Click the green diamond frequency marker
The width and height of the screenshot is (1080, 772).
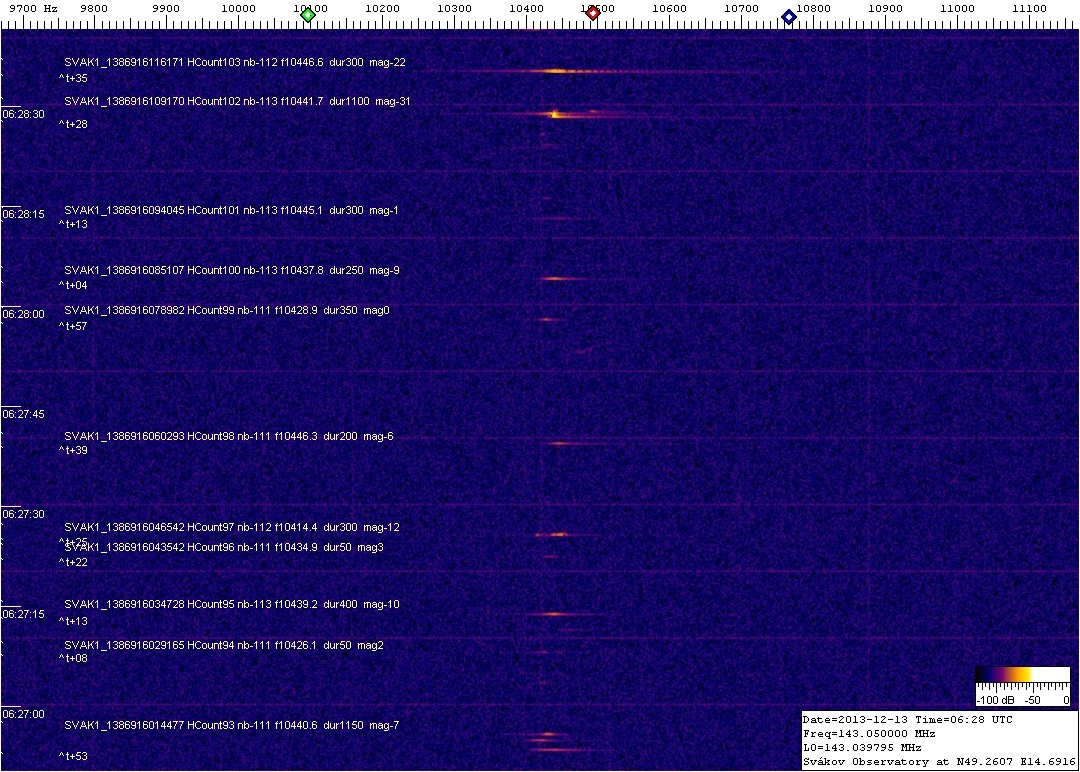tap(308, 15)
